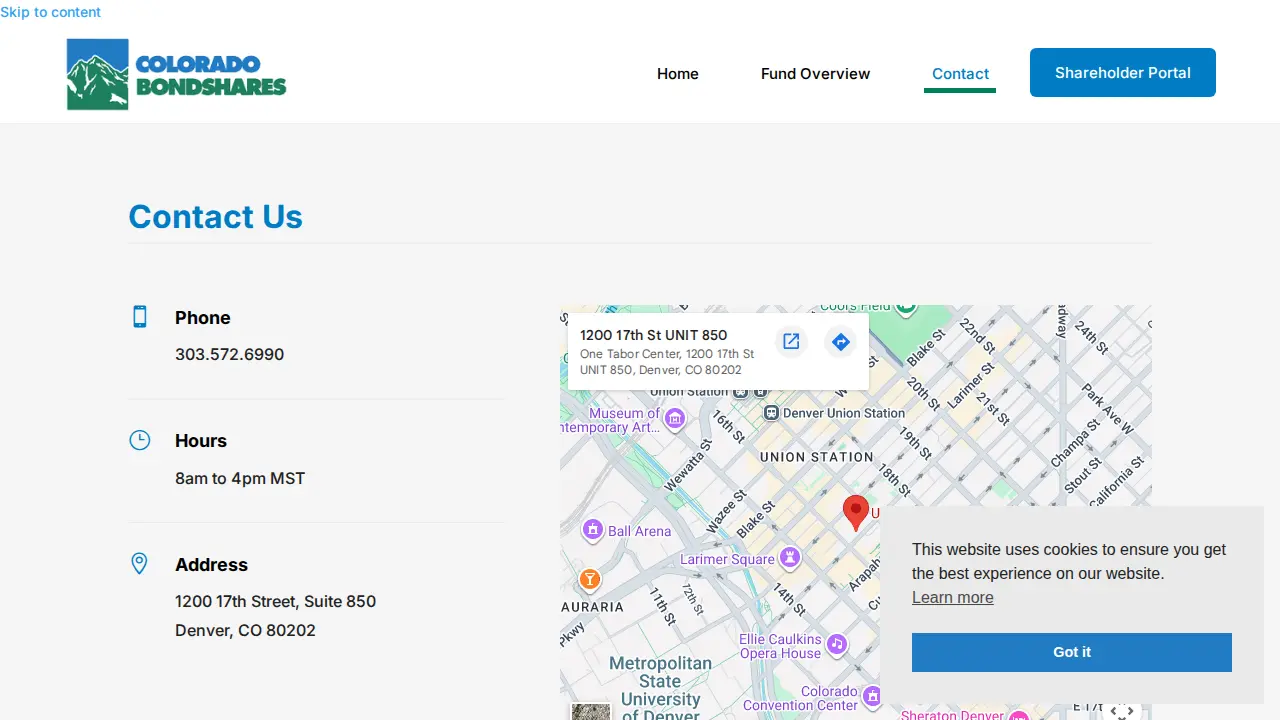Get directions using the blue arrow icon
1280x720 pixels.
pyautogui.click(x=841, y=342)
